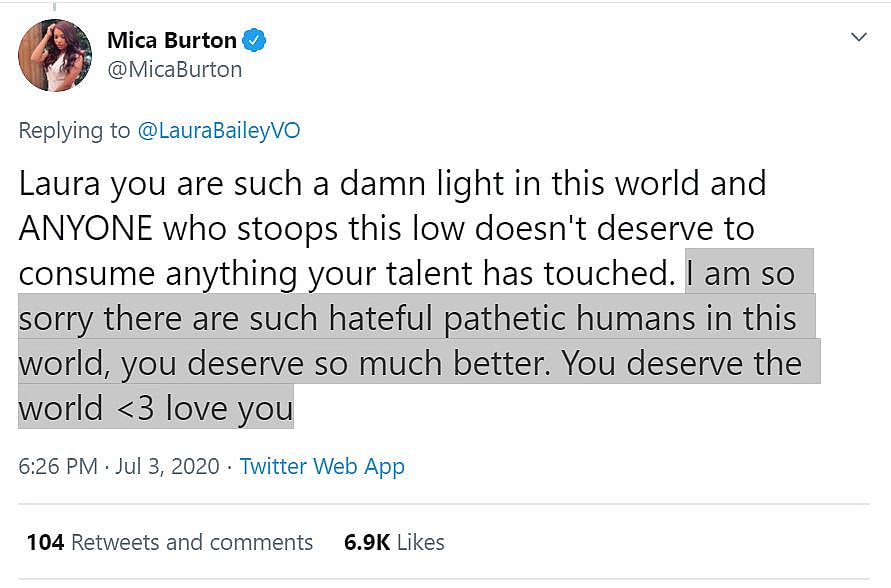Click the Mica Burton display name
The image size is (891, 588).
[171, 41]
